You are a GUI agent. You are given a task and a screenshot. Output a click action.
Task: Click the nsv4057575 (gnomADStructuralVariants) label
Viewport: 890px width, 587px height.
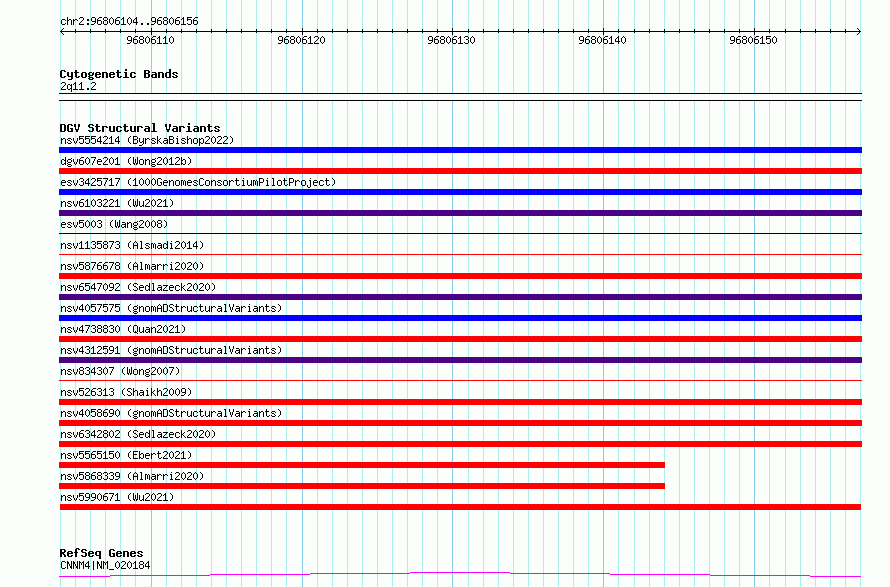pos(171,308)
